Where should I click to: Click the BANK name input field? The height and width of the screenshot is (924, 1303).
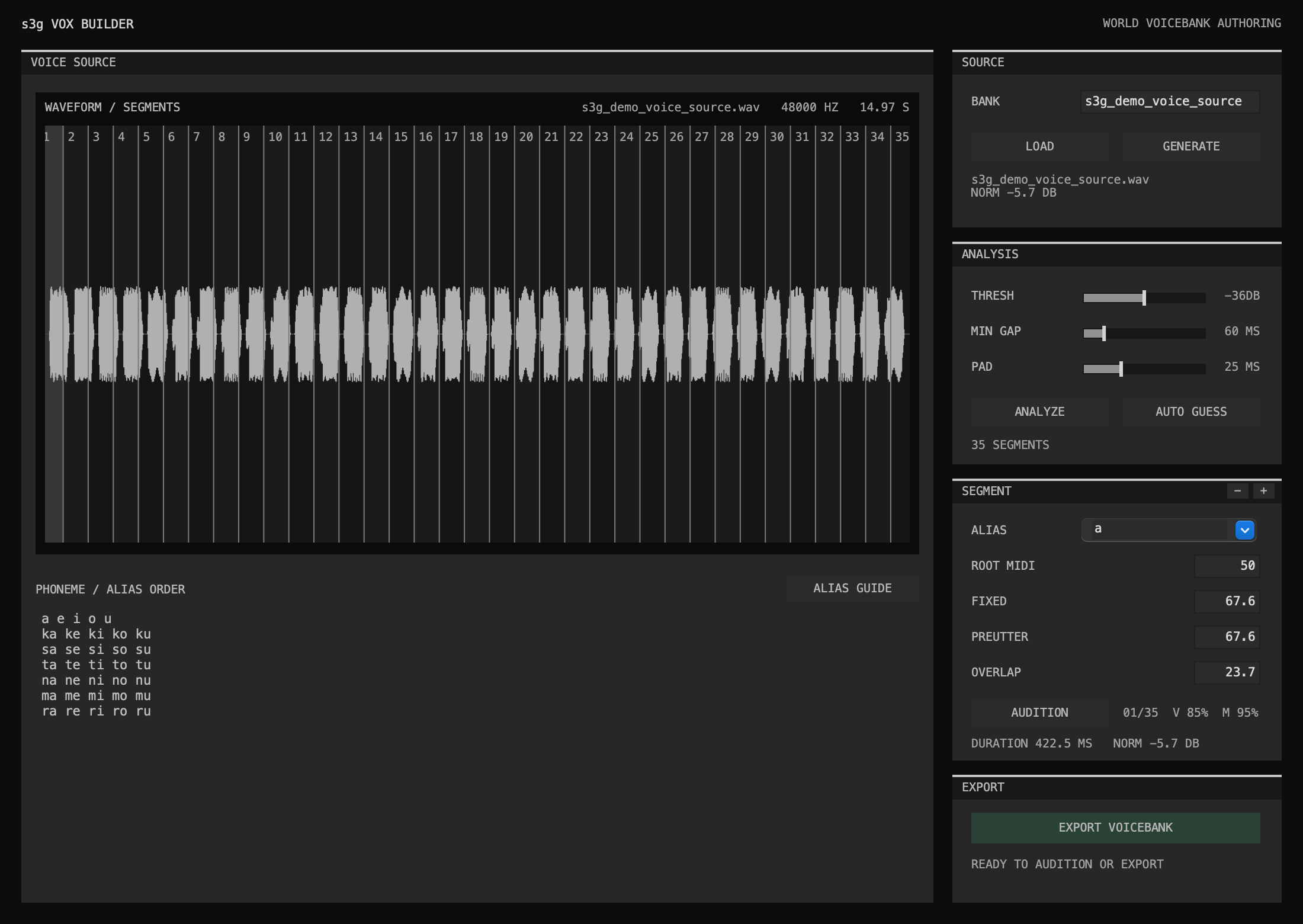(1170, 101)
